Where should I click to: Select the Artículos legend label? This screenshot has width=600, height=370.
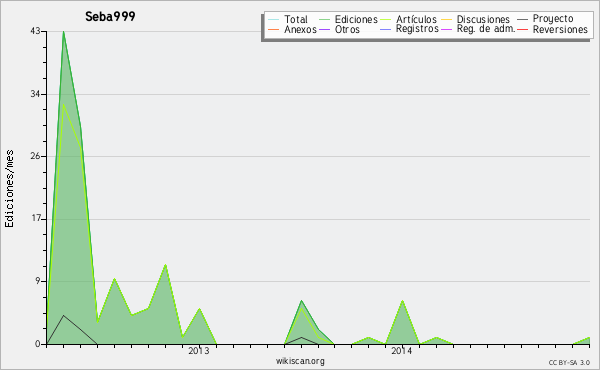[416, 19]
